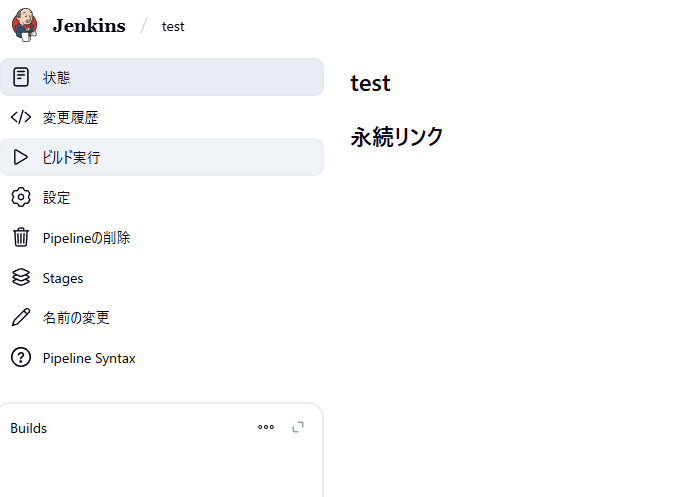Click the Pipeline Syntax question mark icon
678x497 pixels.
21,358
